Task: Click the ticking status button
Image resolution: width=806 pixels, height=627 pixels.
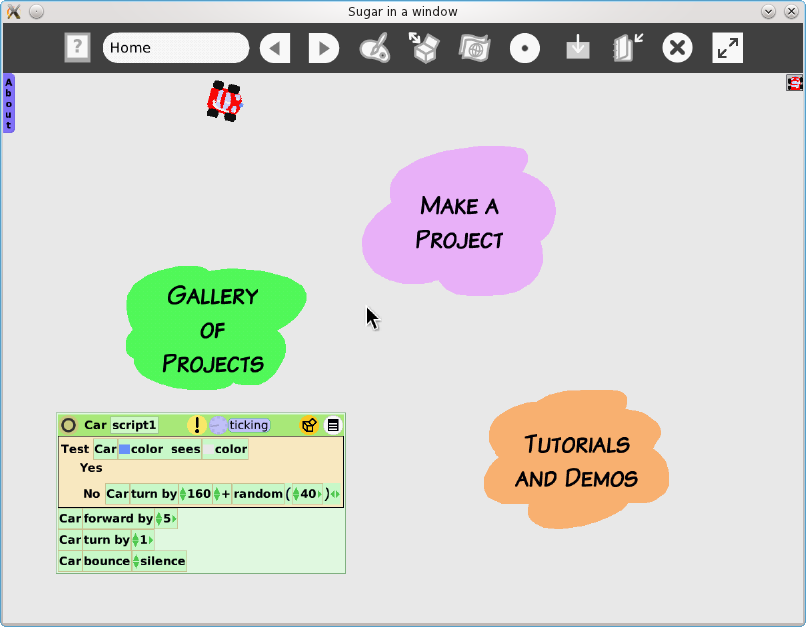Action: coord(249,425)
